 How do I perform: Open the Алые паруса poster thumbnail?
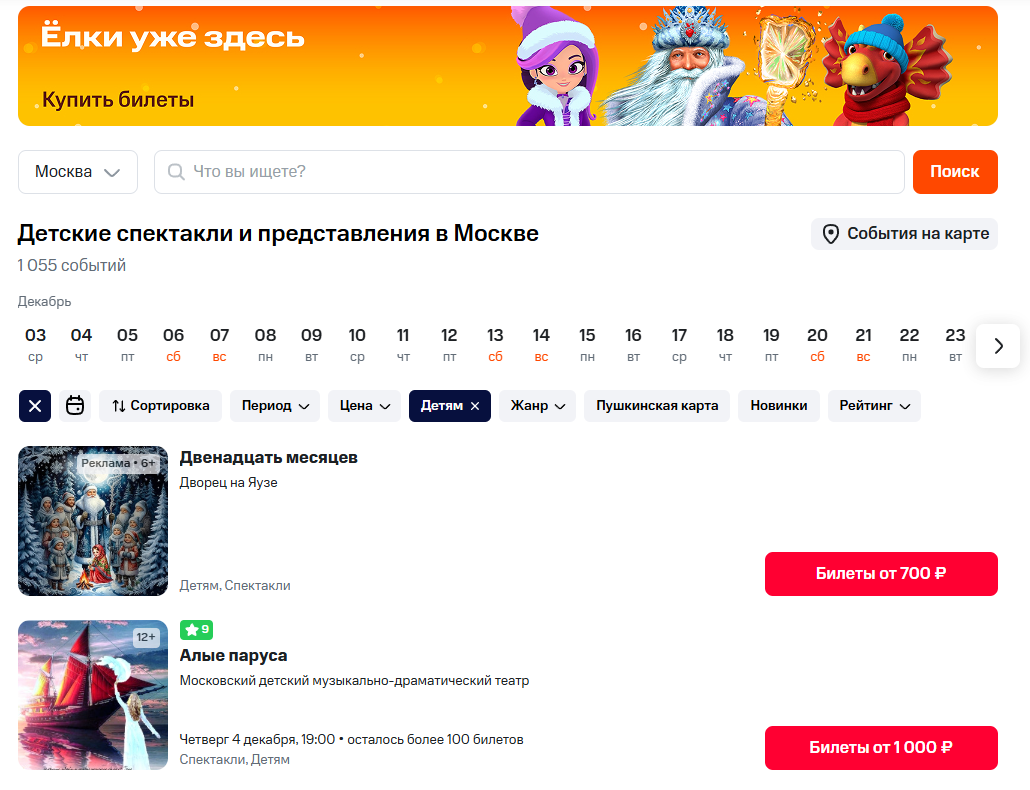(93, 695)
